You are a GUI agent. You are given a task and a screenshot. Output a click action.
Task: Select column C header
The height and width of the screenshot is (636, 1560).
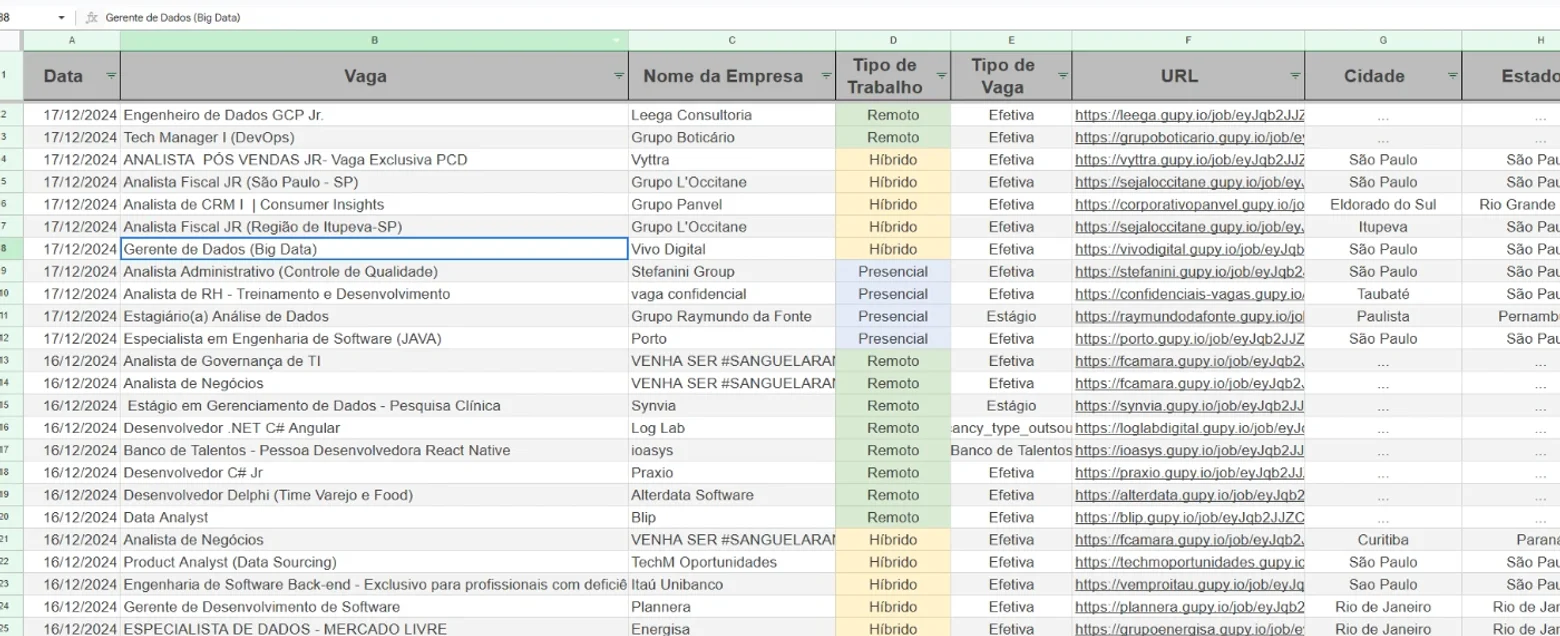click(x=732, y=40)
